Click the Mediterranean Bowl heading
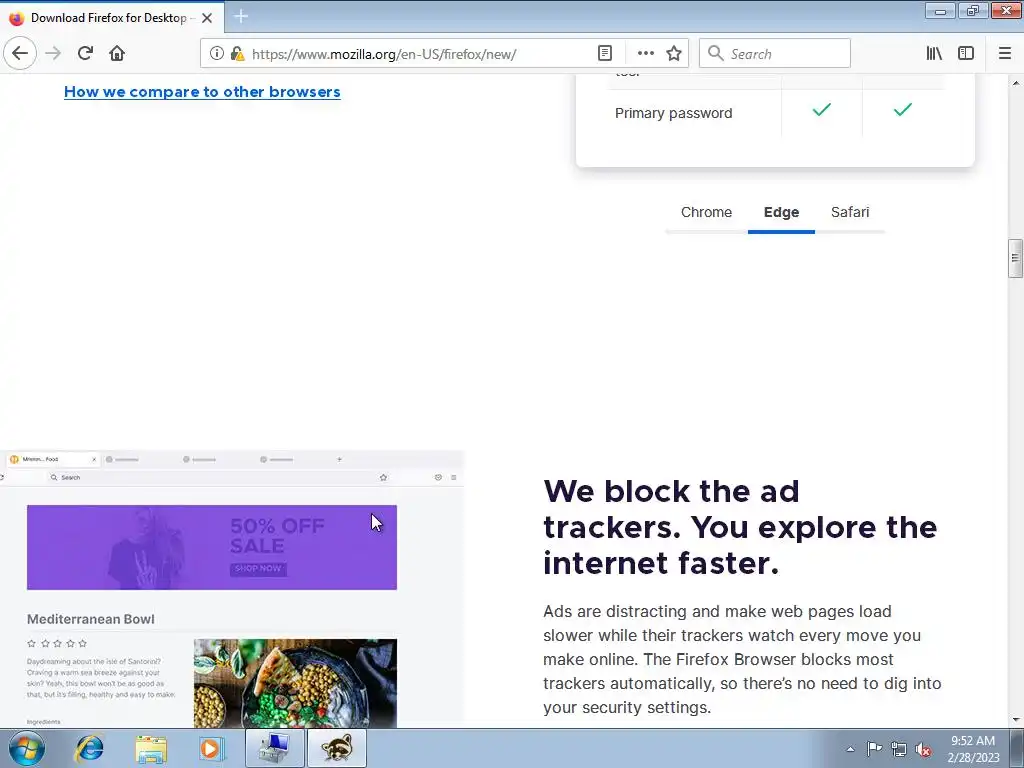The width and height of the screenshot is (1024, 768). click(91, 619)
